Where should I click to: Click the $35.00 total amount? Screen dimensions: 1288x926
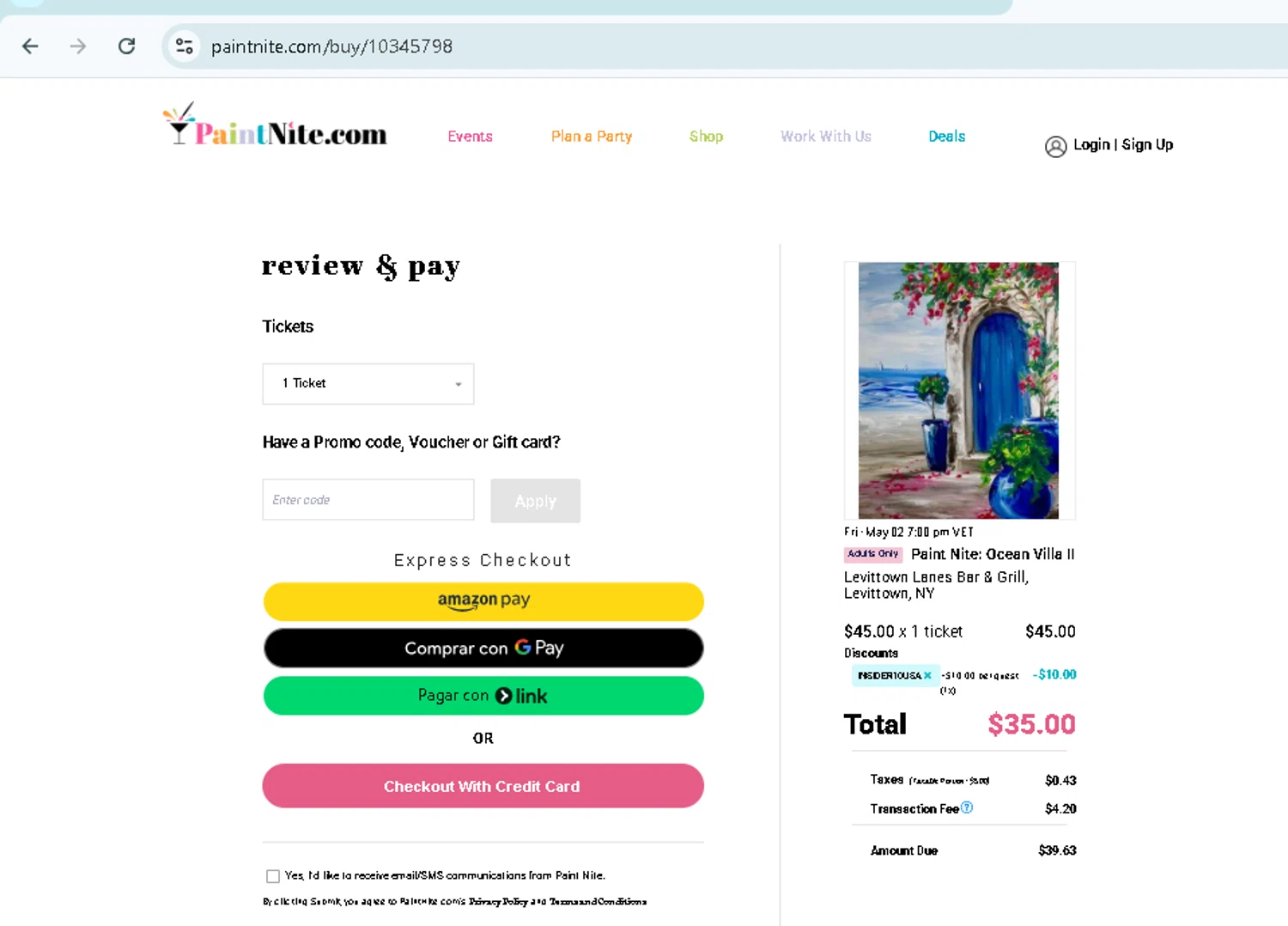tap(1031, 724)
